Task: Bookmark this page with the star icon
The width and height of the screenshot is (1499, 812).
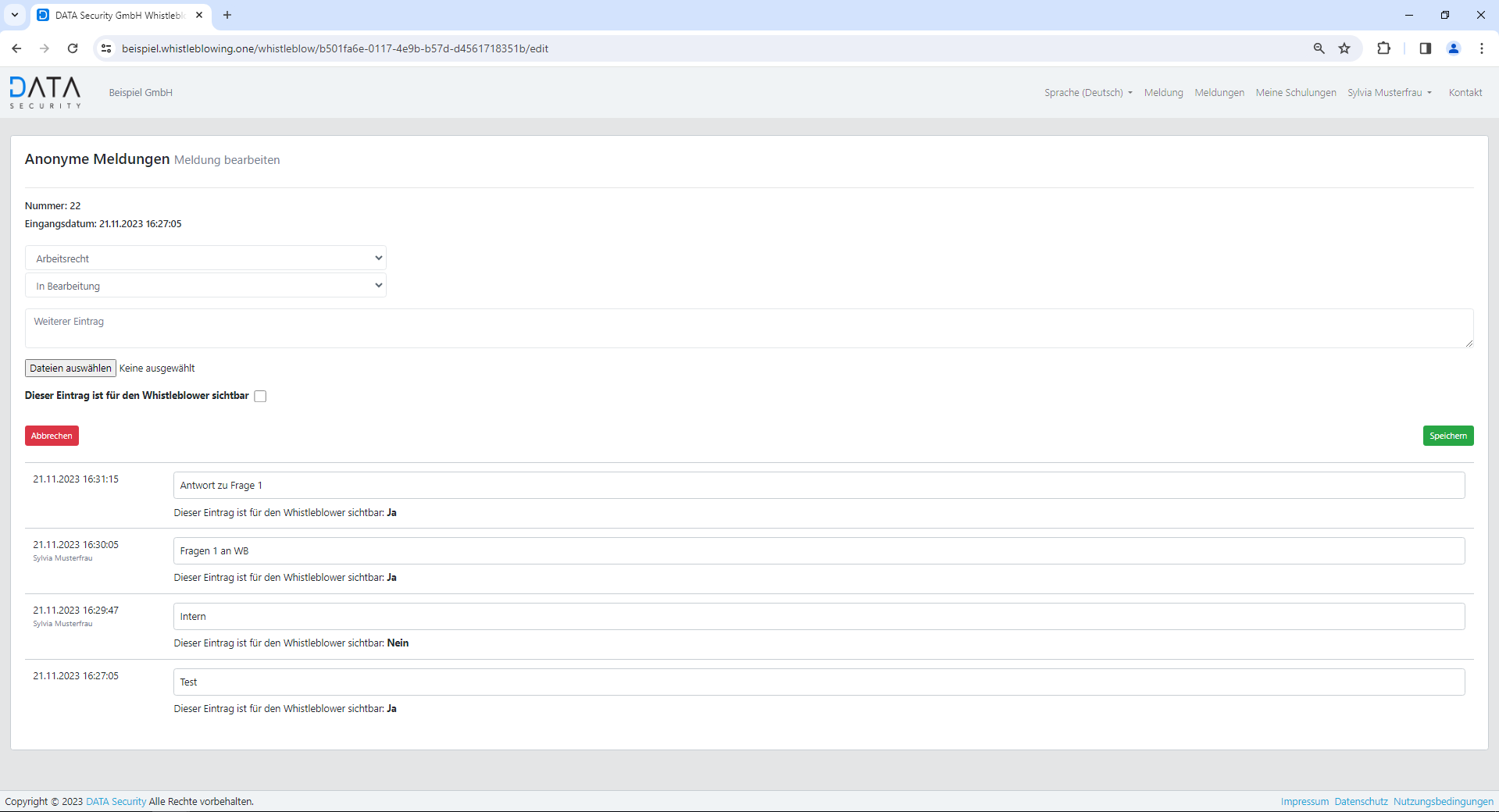Action: (x=1344, y=48)
